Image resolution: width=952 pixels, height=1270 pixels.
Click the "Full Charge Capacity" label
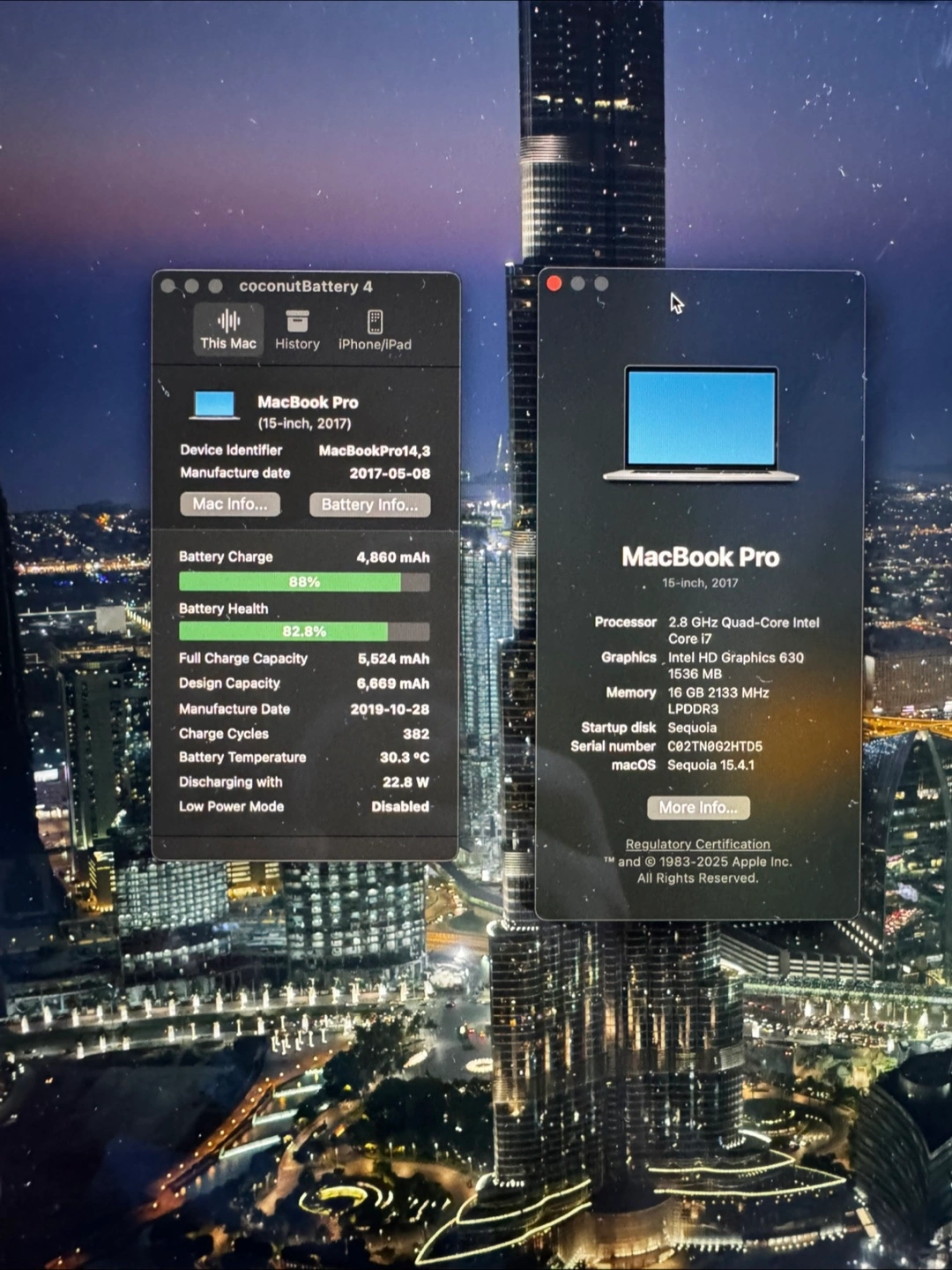243,659
